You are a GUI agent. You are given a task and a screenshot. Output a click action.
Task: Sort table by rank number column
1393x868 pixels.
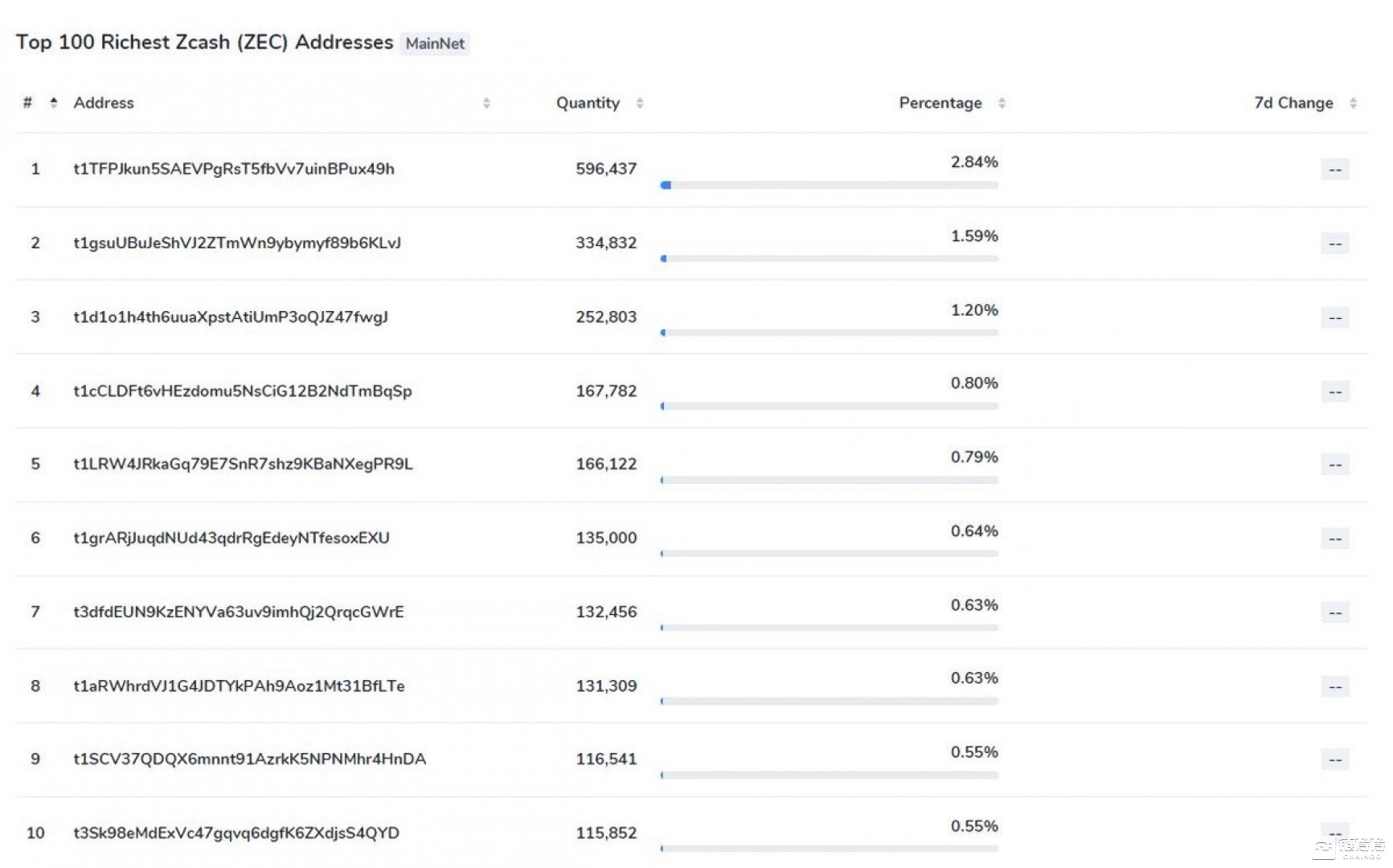click(53, 103)
